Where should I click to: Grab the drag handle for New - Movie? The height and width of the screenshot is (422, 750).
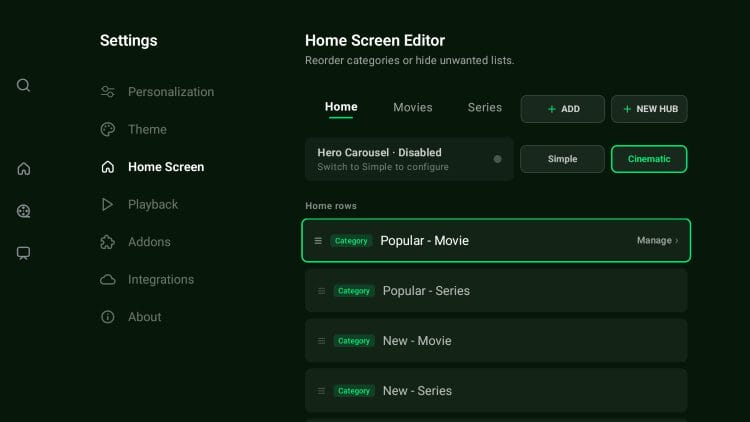coord(321,341)
